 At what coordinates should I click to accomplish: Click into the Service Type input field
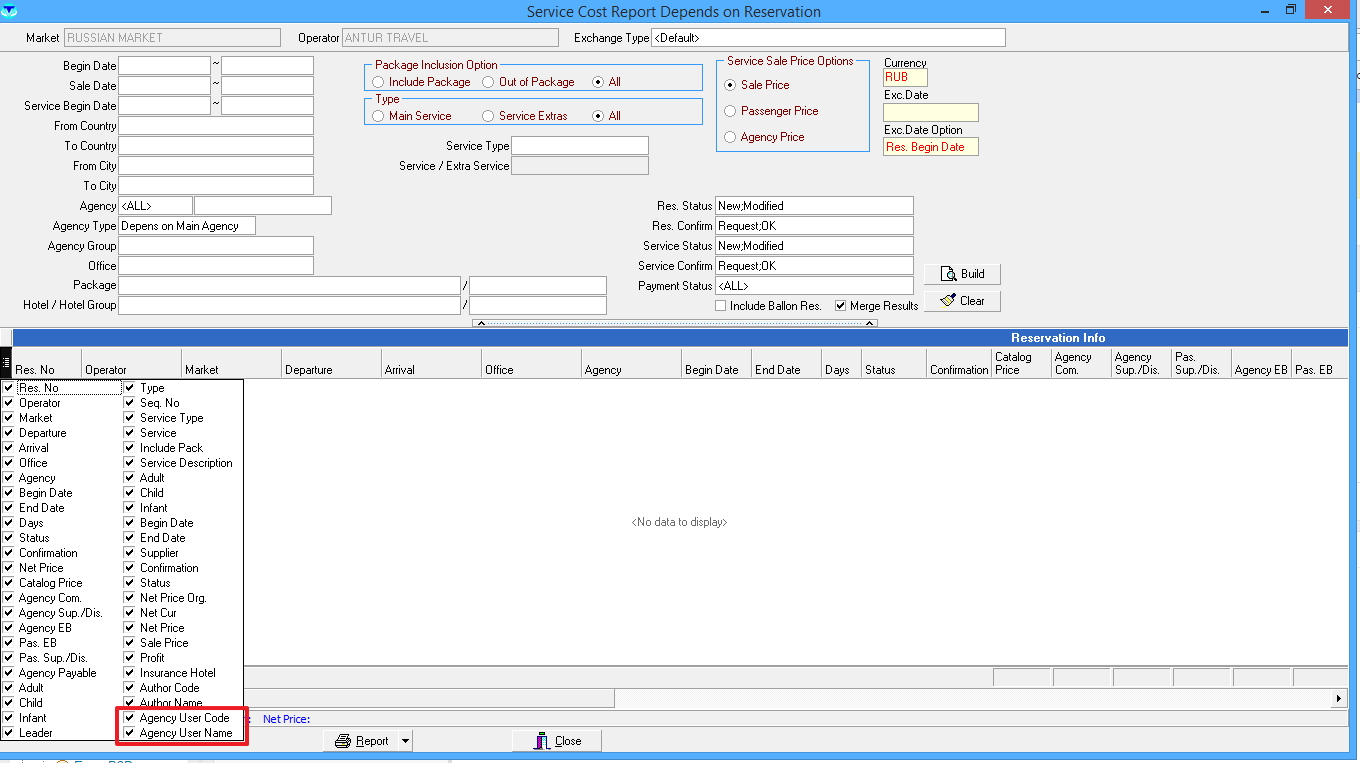[x=579, y=146]
